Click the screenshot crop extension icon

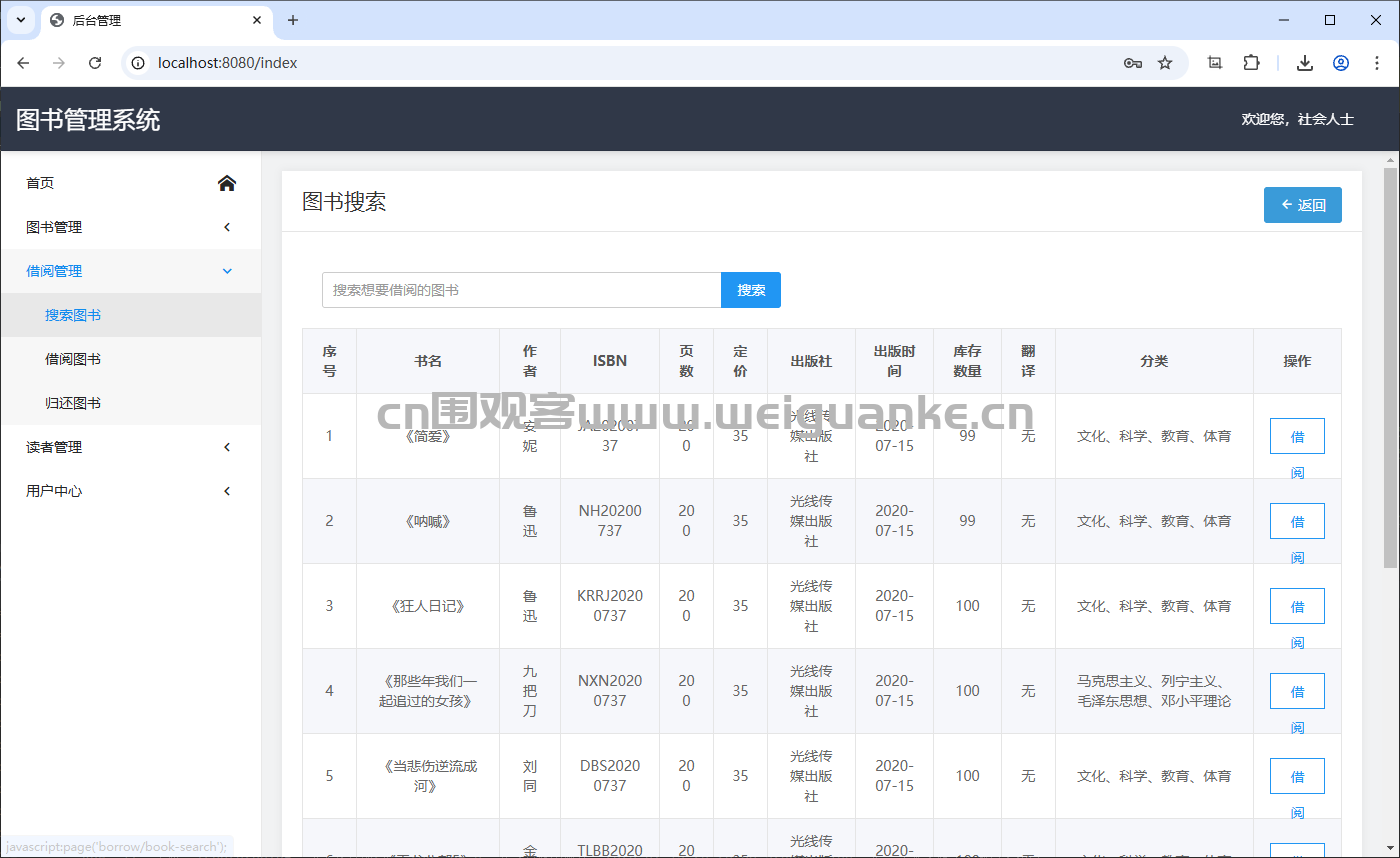[x=1215, y=63]
